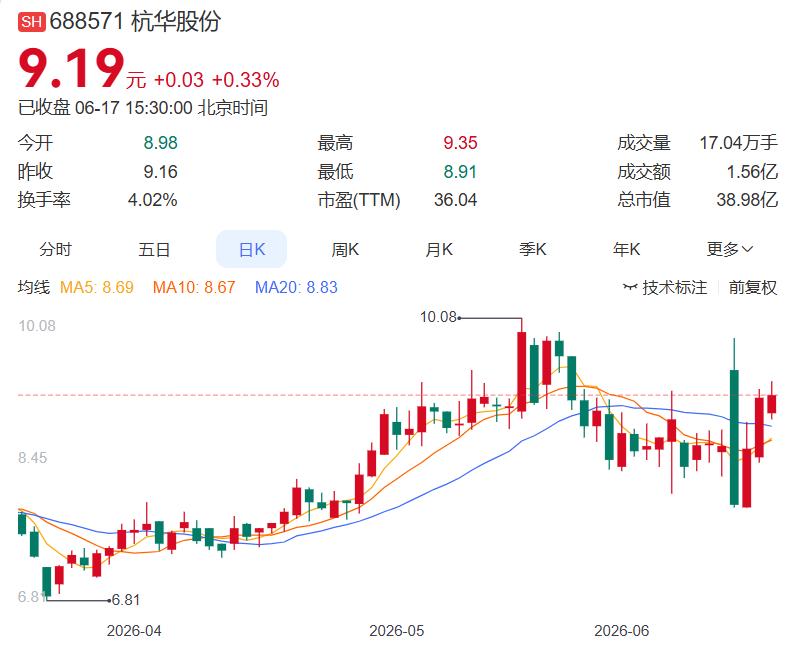Click the MA5: 8.69 indicator label
Viewport: 791px width, 656px height.
[97, 288]
